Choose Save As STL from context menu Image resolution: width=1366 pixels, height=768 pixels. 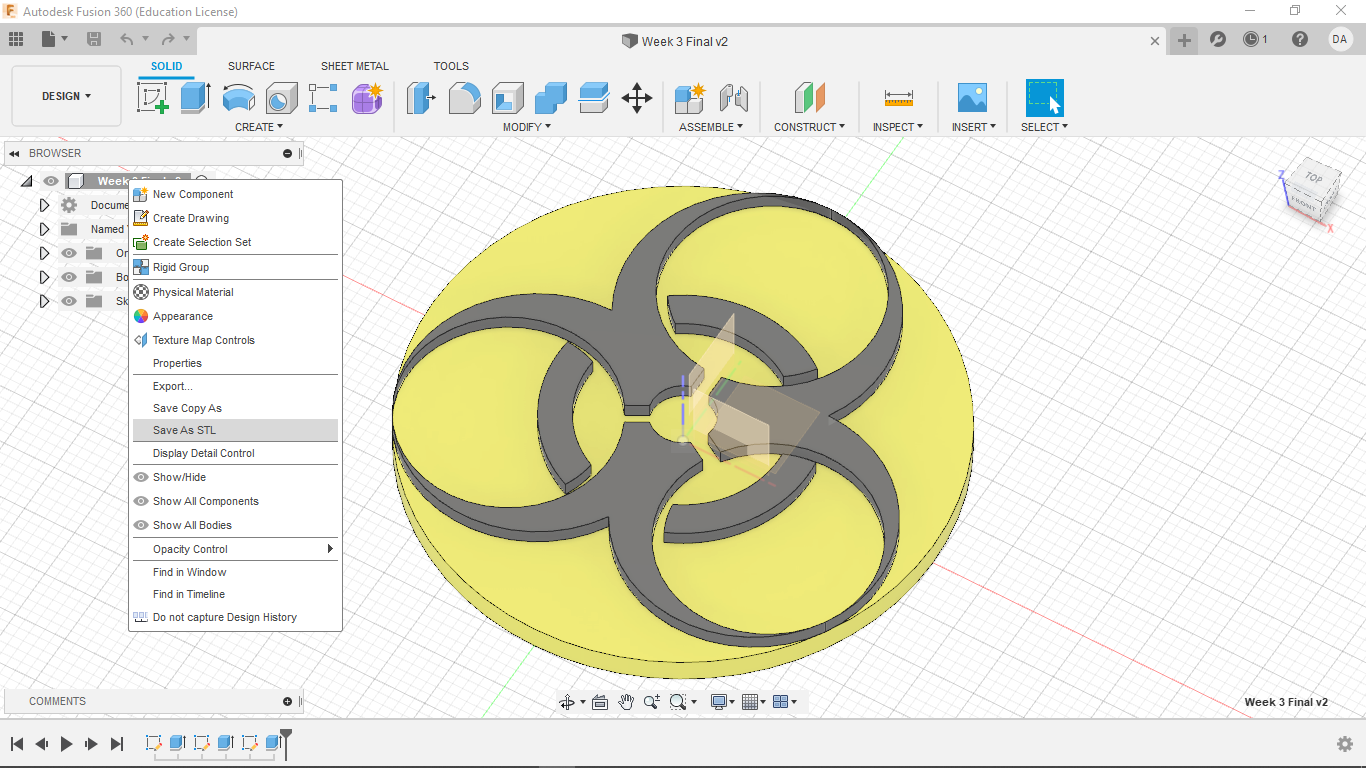click(236, 430)
